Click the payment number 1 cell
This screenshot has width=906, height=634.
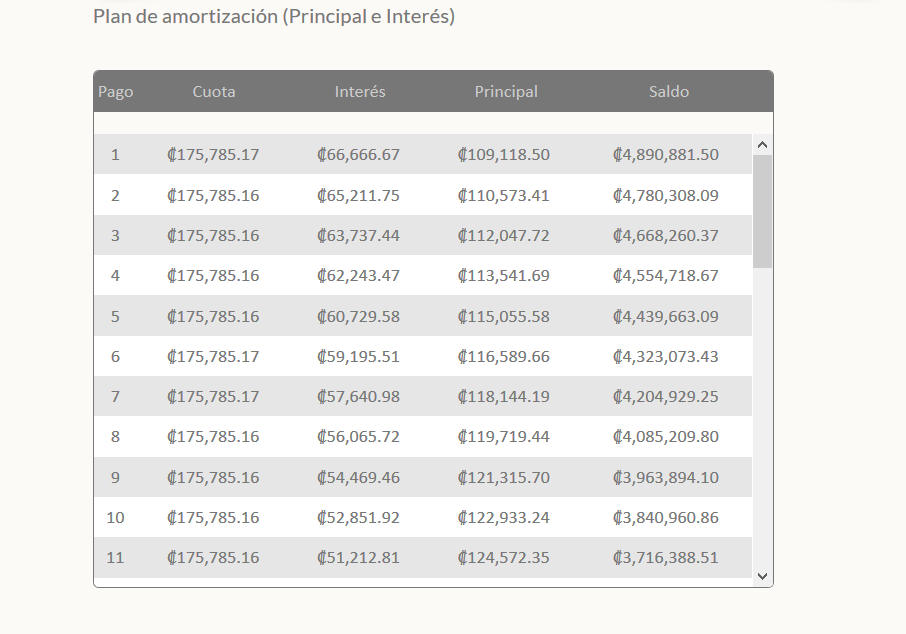tap(115, 155)
